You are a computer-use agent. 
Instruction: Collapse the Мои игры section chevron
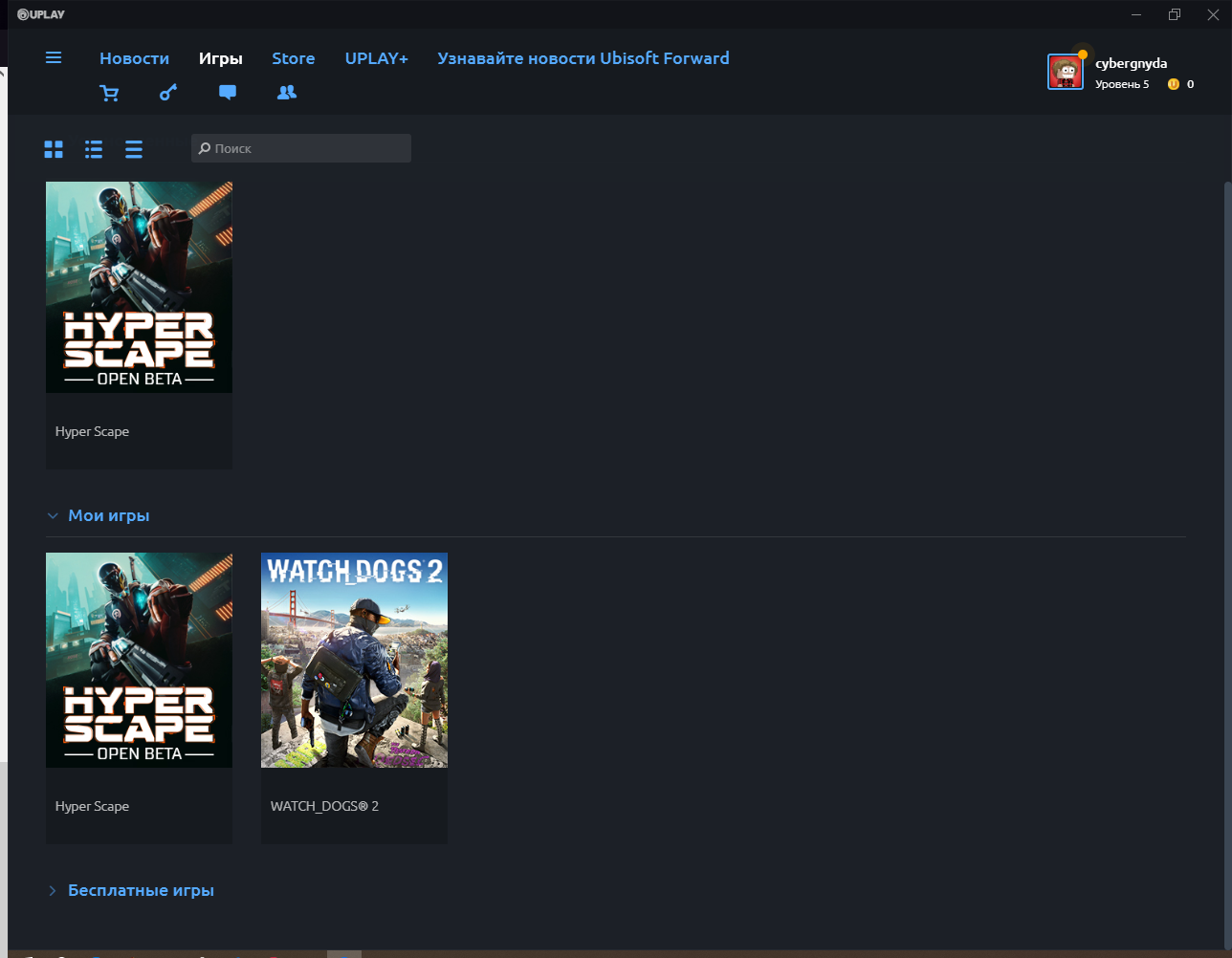53,516
